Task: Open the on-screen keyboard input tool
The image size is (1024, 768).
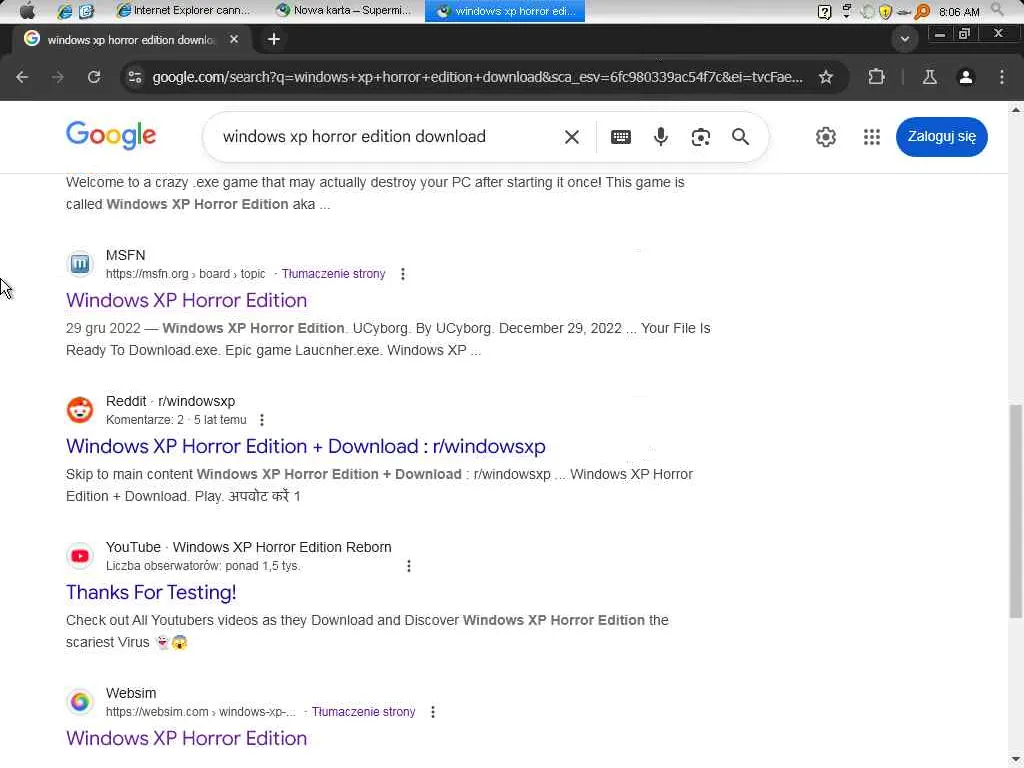Action: click(620, 136)
